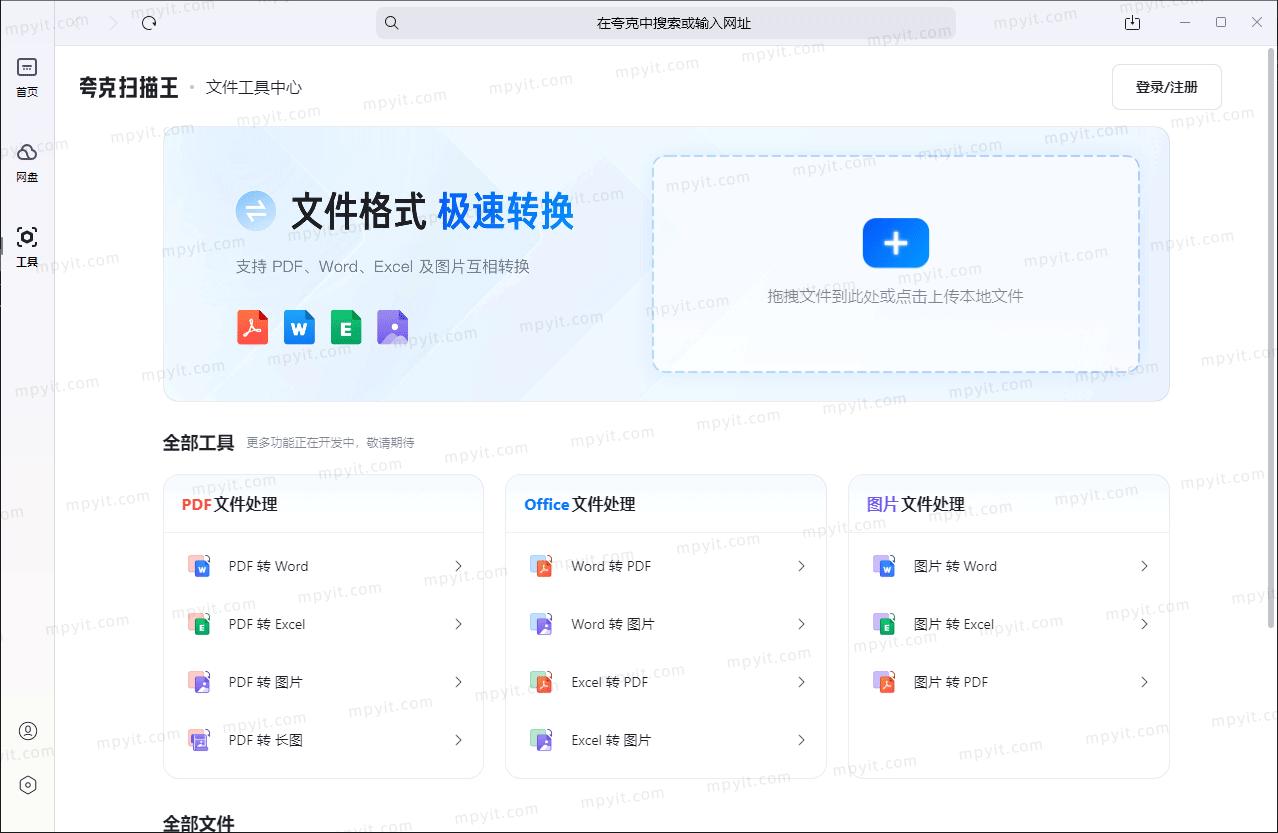Click the page refresh icon
The height and width of the screenshot is (833, 1278).
tap(149, 22)
